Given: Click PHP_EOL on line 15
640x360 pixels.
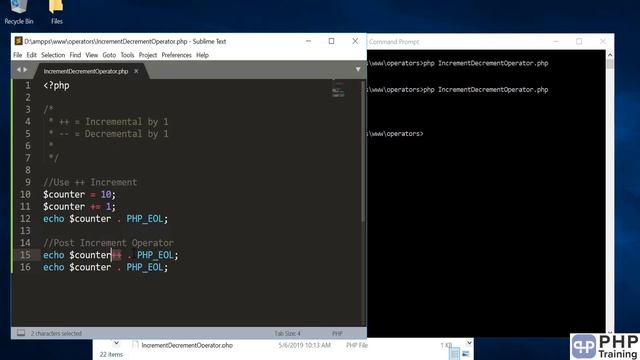Looking at the screenshot, I should tap(155, 255).
